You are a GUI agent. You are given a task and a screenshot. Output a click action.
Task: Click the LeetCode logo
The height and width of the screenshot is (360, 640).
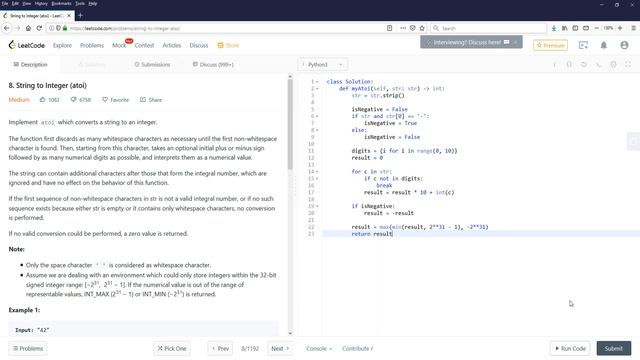(x=27, y=45)
